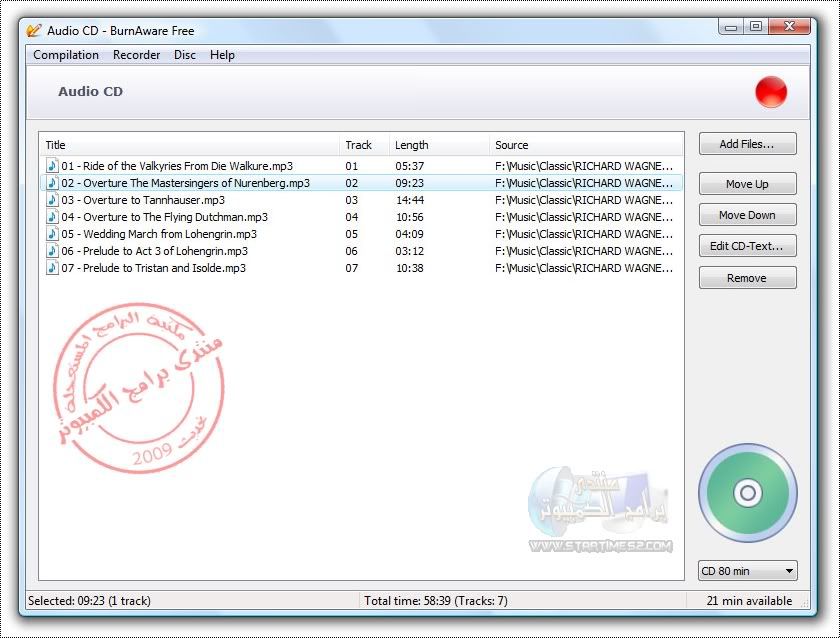Viewport: 840px width, 638px height.
Task: Click track number 06 cell
Action: coord(351,251)
